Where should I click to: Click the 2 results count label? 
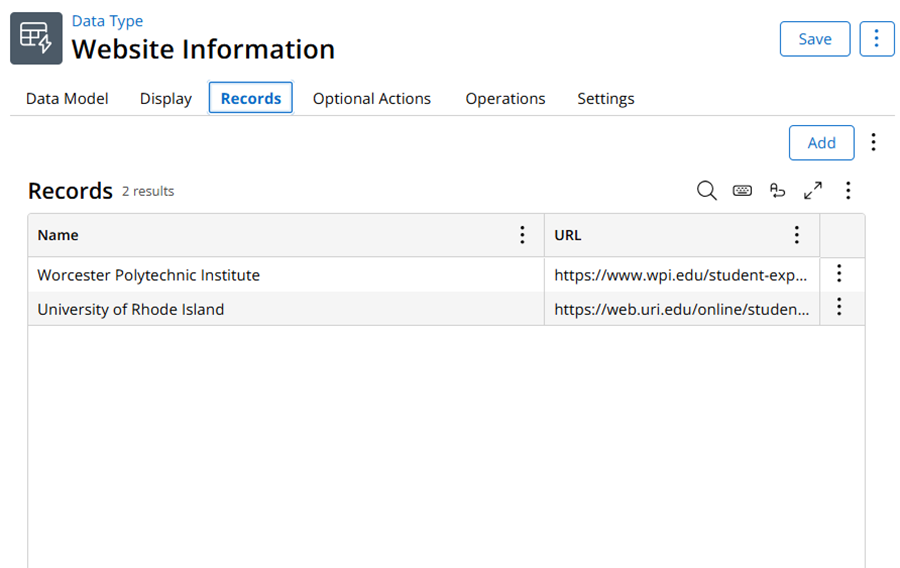point(148,191)
